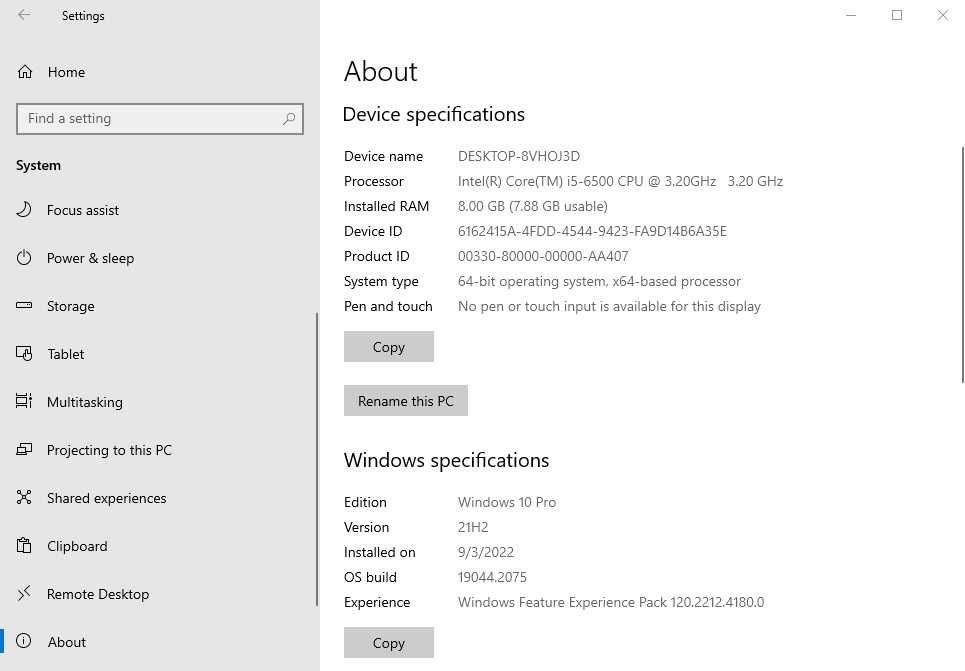Click Device ID value 6162415A-4FDD
The width and height of the screenshot is (965, 671).
(x=592, y=231)
